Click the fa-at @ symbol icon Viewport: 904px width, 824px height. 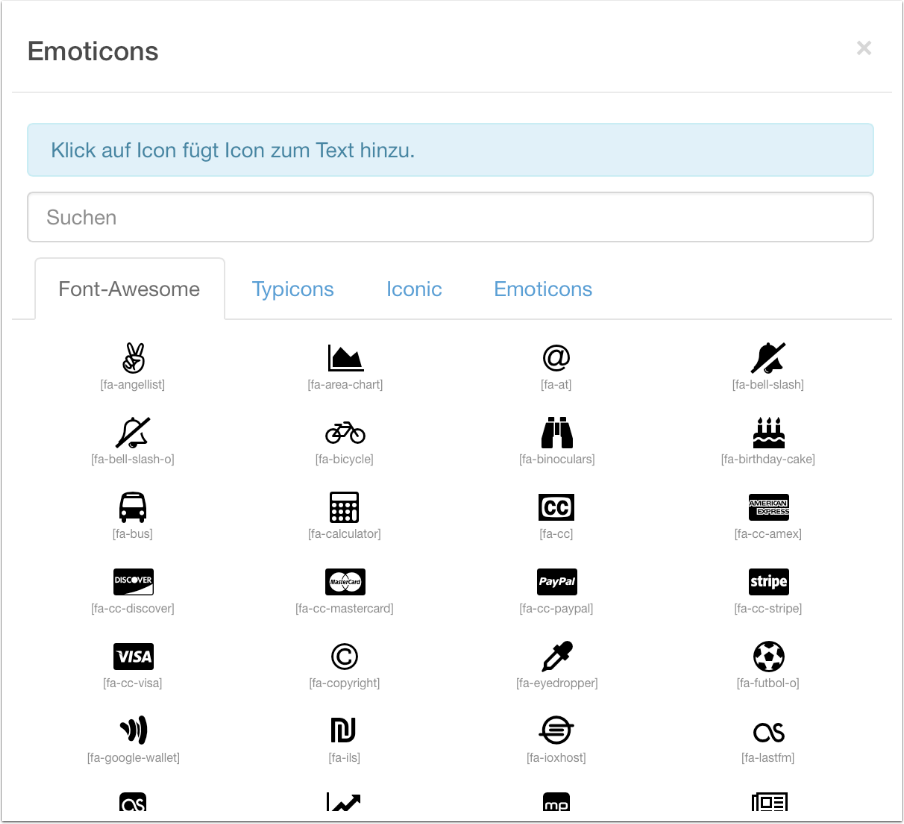(556, 358)
